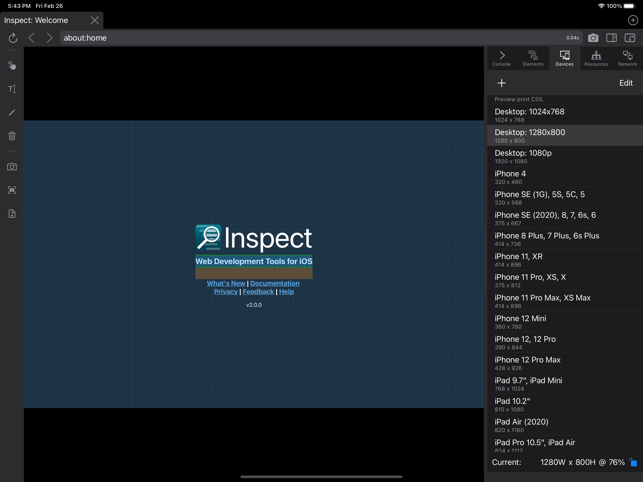643x482 pixels.
Task: Go forward with the right chevron
Action: pyautogui.click(x=49, y=38)
